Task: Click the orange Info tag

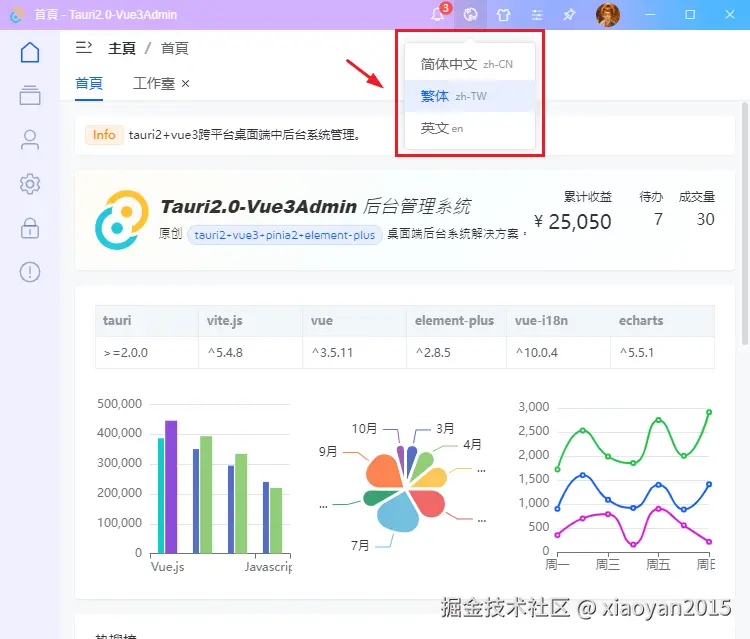Action: (104, 135)
